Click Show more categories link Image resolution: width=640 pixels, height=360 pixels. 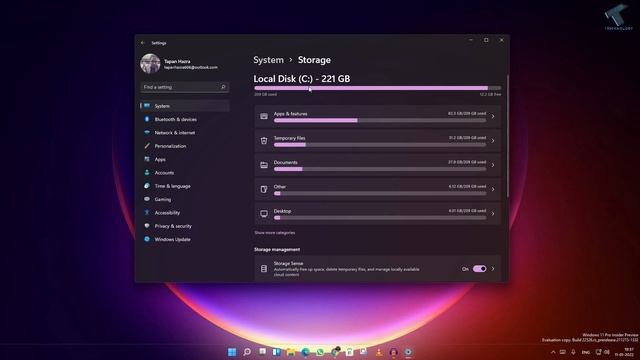[x=274, y=233]
